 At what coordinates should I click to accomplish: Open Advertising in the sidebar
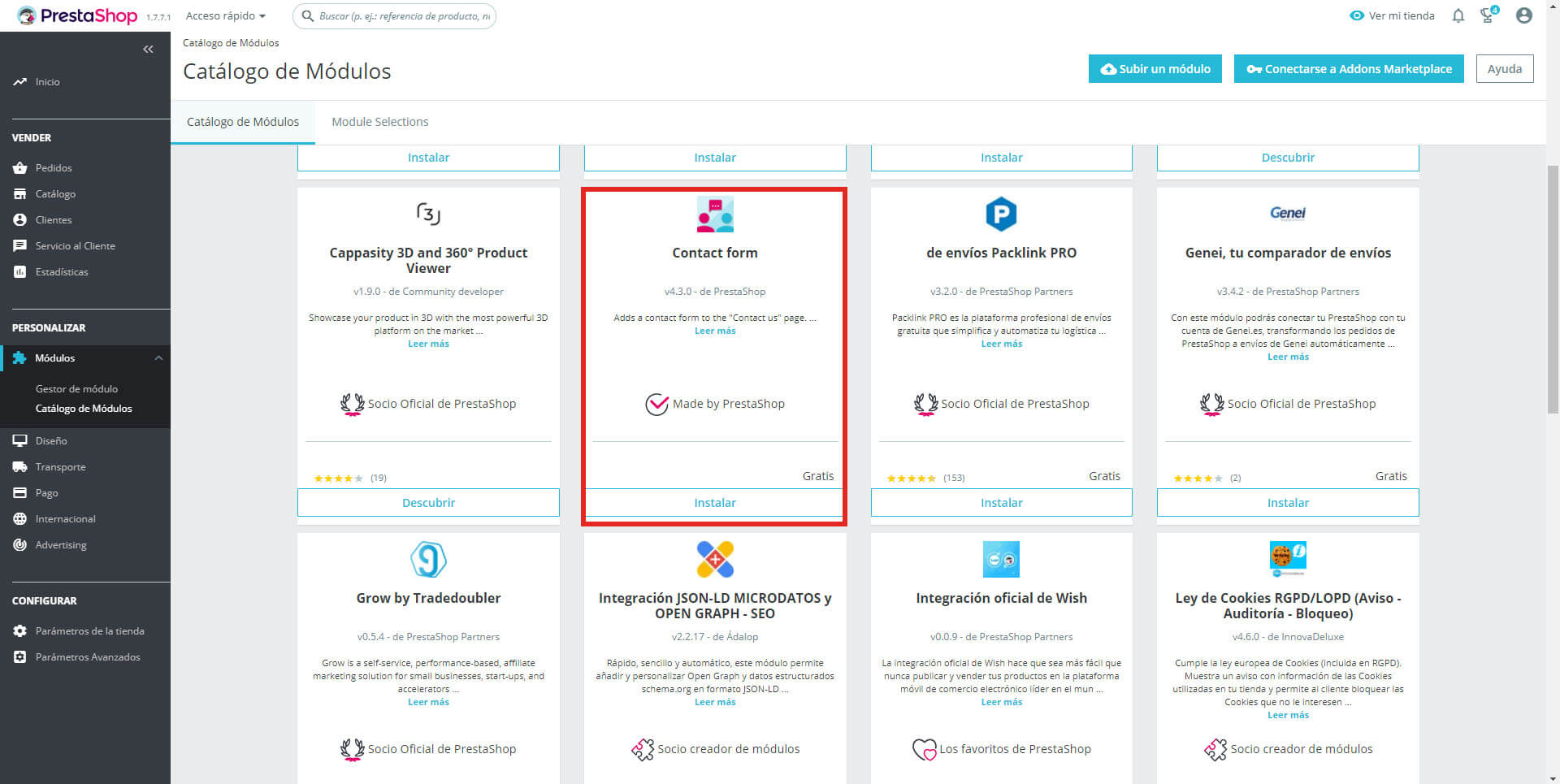click(60, 545)
